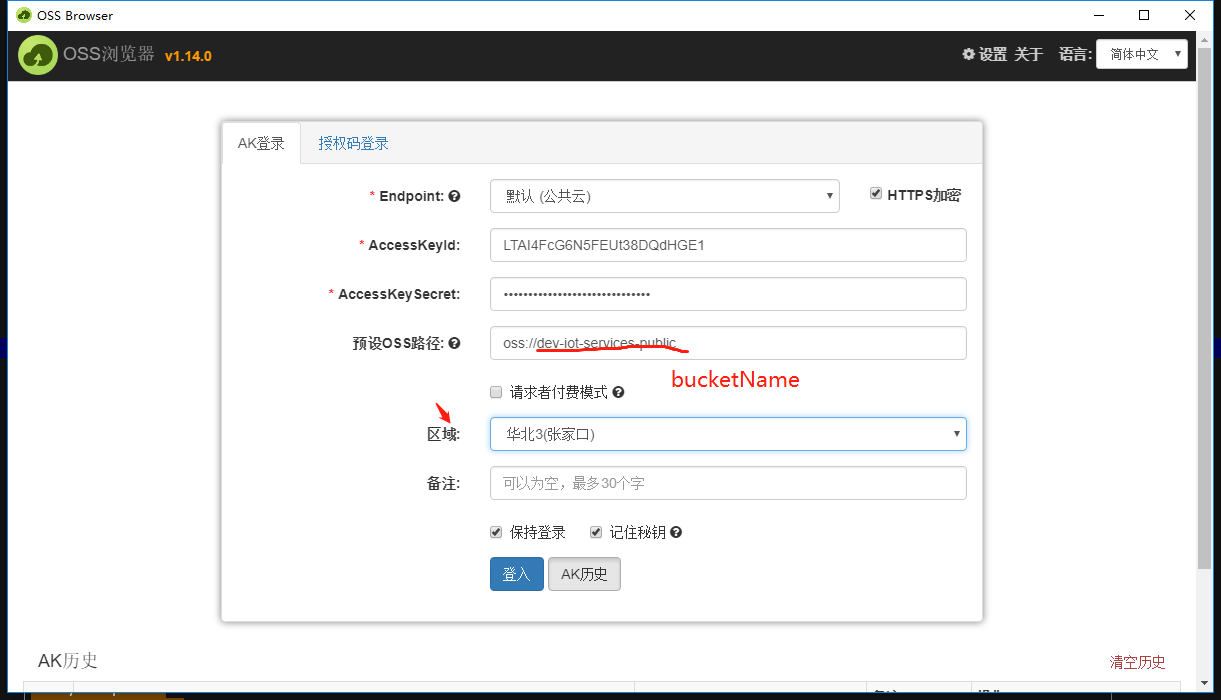Viewport: 1221px width, 700px height.
Task: Click the 请求者付费模式 help icon
Action: tap(618, 393)
